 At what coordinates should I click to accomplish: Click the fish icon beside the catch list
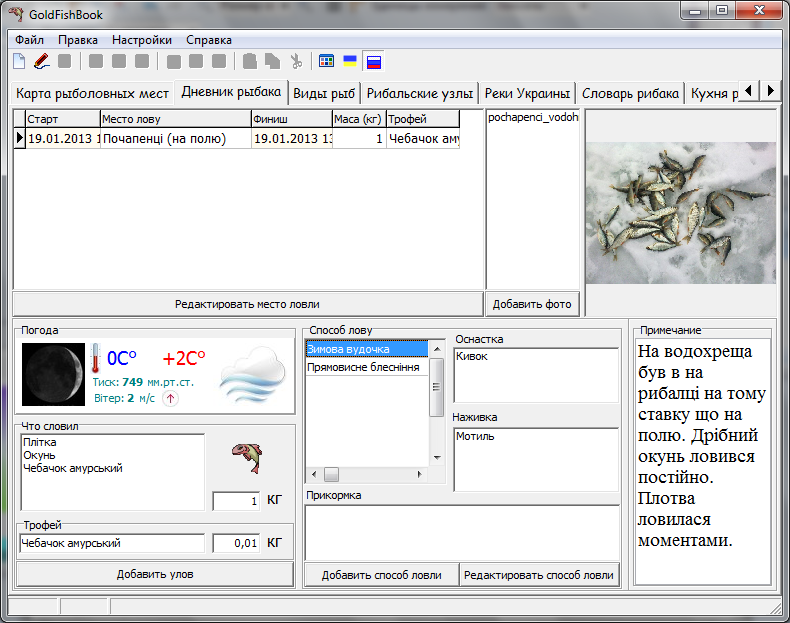click(x=247, y=457)
